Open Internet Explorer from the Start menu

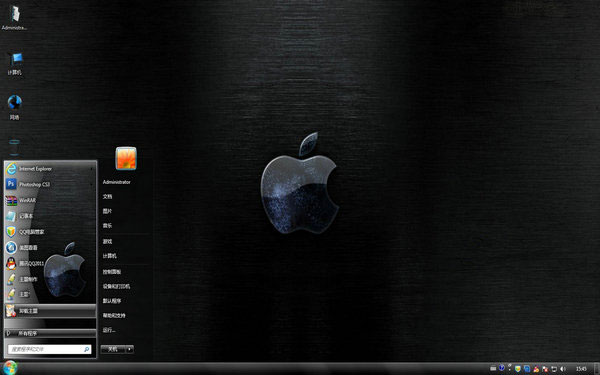(50, 168)
